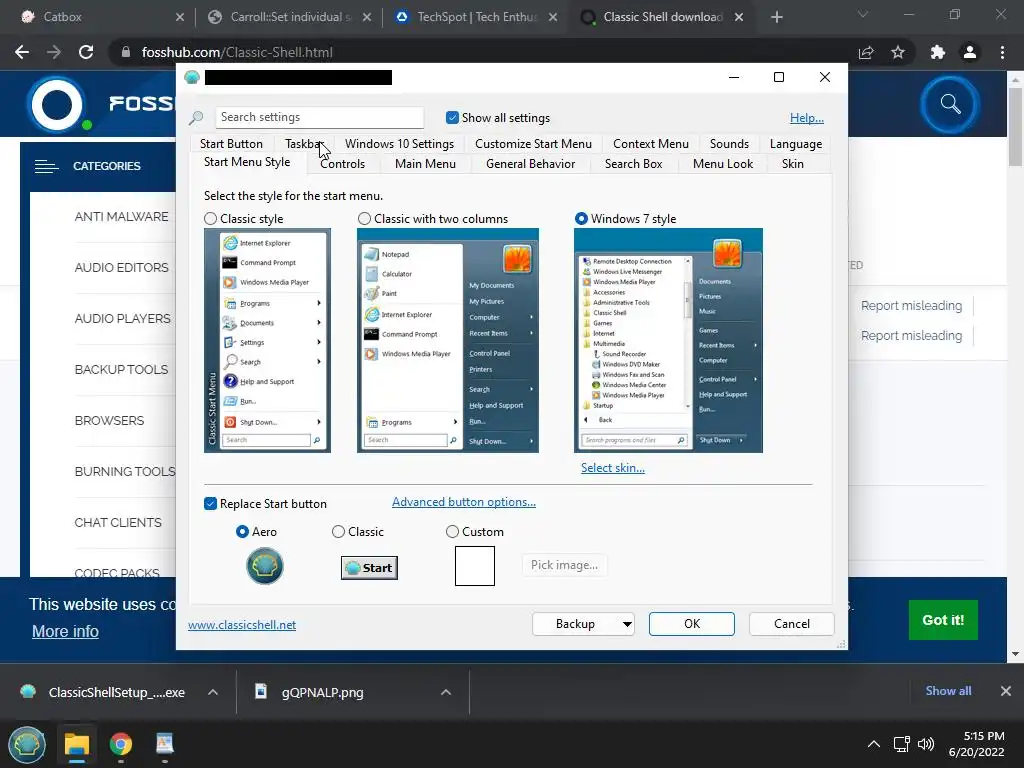This screenshot has width=1024, height=768.
Task: Bookmark this page with the star icon
Action: (x=898, y=52)
